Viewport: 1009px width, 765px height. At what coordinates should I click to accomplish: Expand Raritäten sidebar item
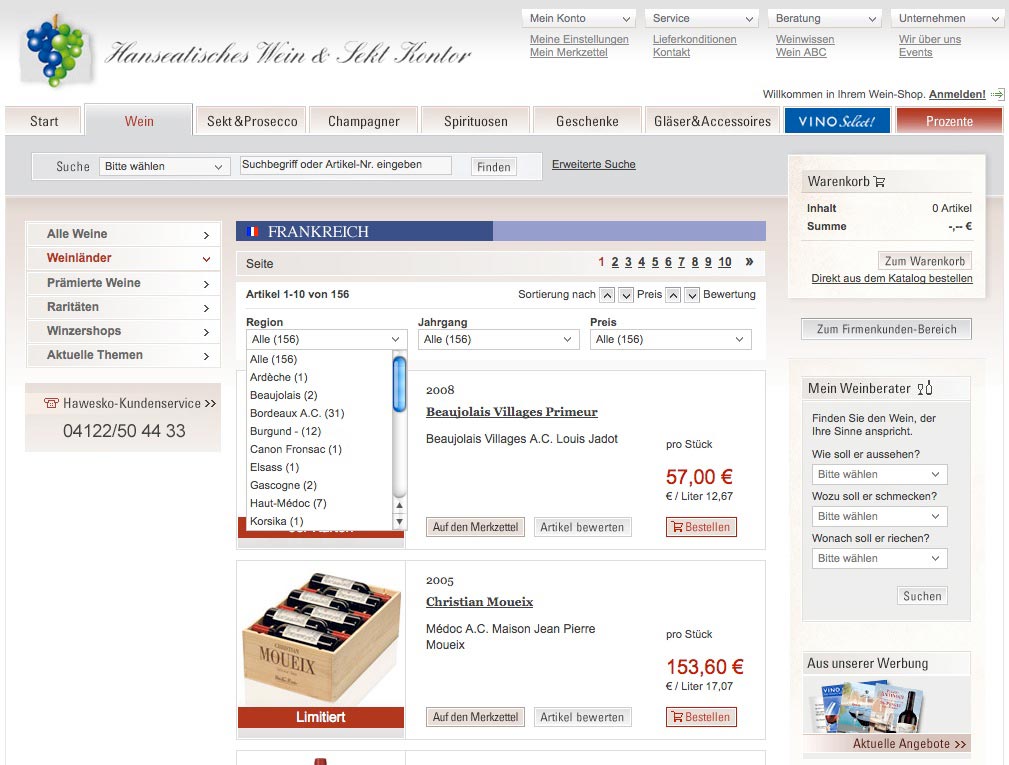click(x=124, y=307)
